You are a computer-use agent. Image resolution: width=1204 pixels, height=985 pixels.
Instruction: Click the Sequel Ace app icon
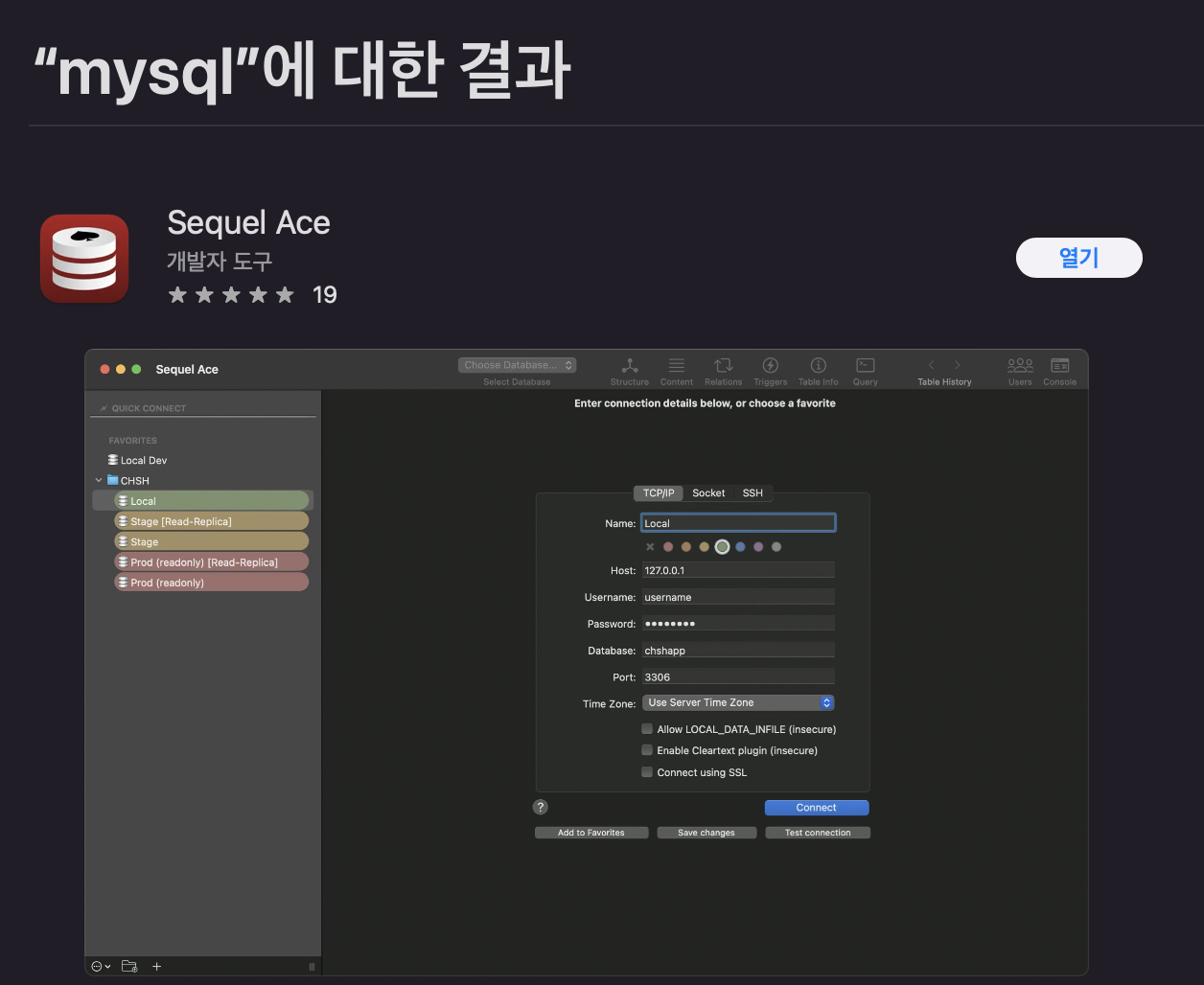[x=84, y=258]
